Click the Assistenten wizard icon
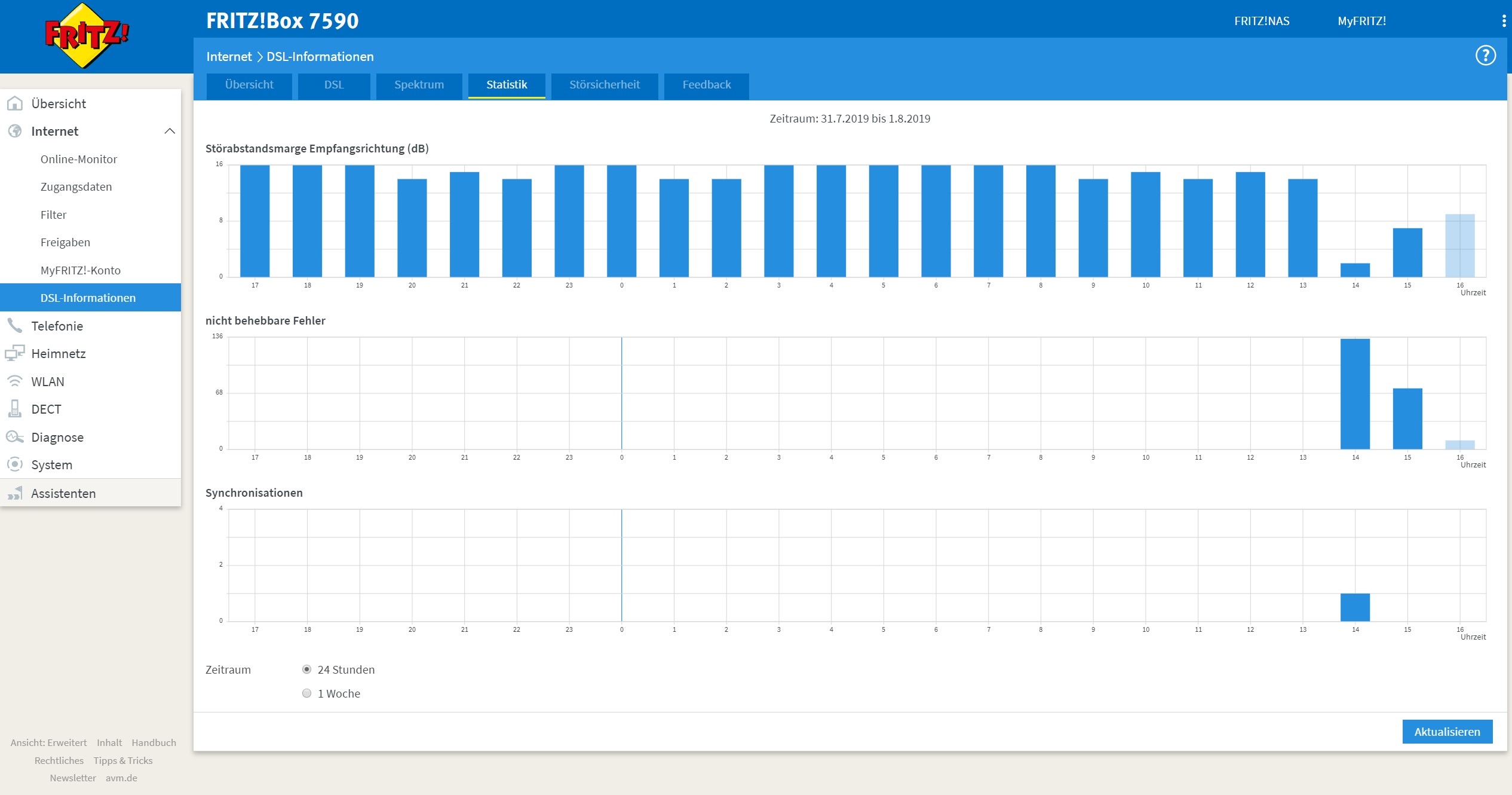1512x795 pixels. pos(15,493)
